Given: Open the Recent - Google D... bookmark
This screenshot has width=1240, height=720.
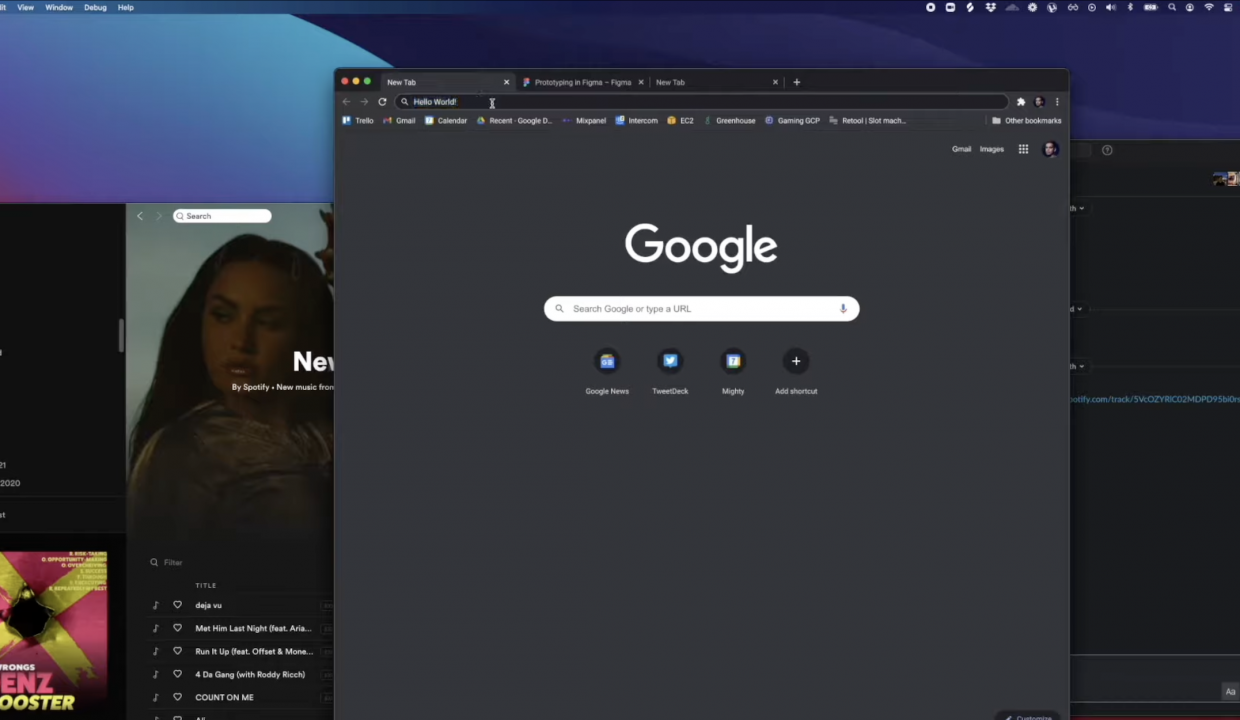Looking at the screenshot, I should 514,120.
